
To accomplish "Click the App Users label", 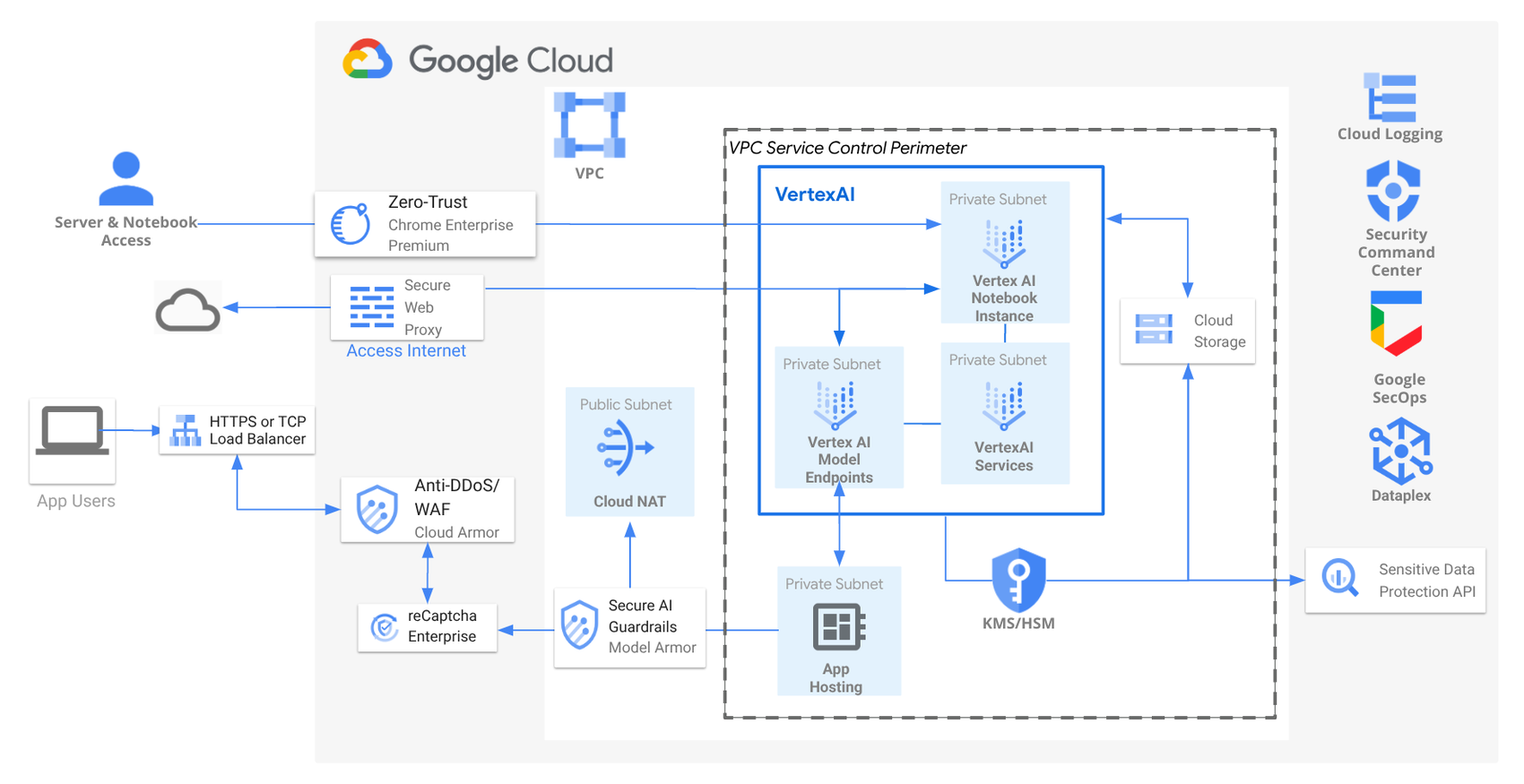I will coord(76,501).
